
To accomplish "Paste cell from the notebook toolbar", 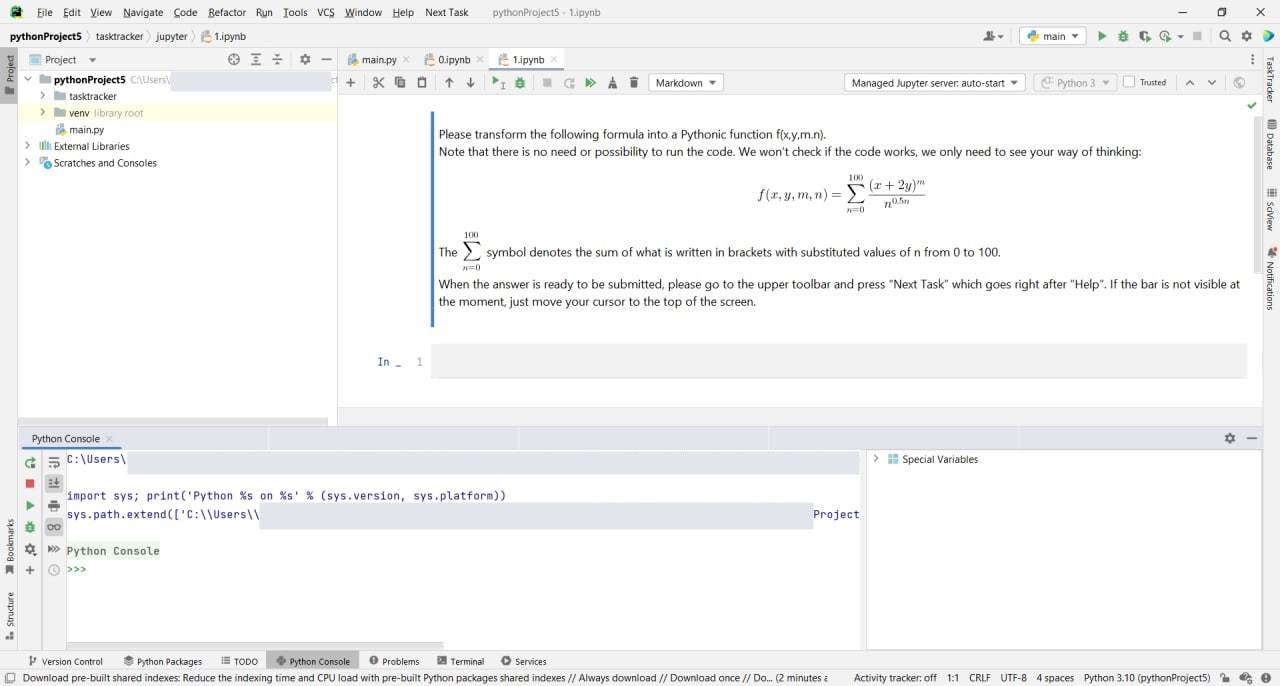I will coord(422,83).
